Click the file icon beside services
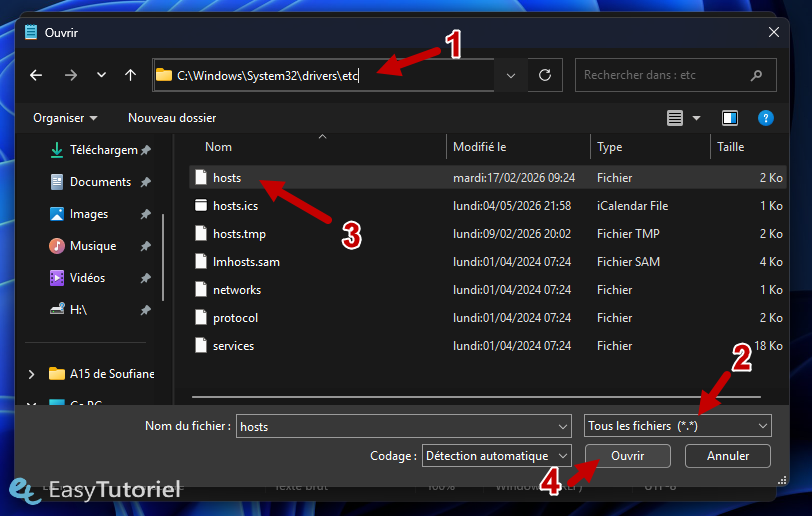Screen dimensions: 812x516 201,346
